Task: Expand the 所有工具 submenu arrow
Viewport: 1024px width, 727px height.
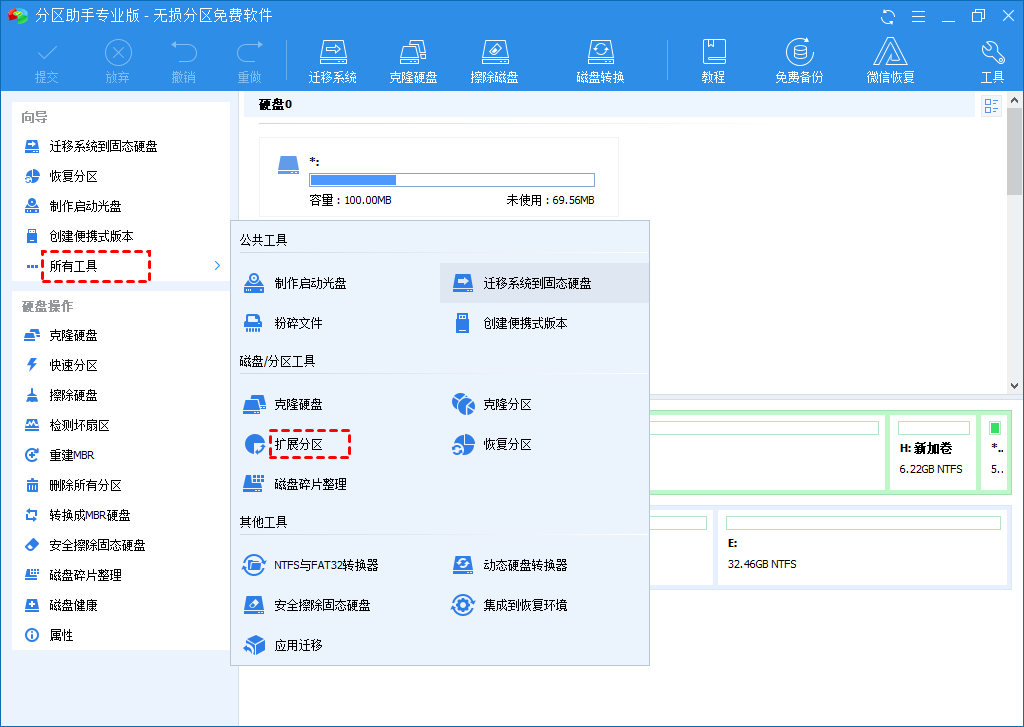Action: tap(217, 266)
